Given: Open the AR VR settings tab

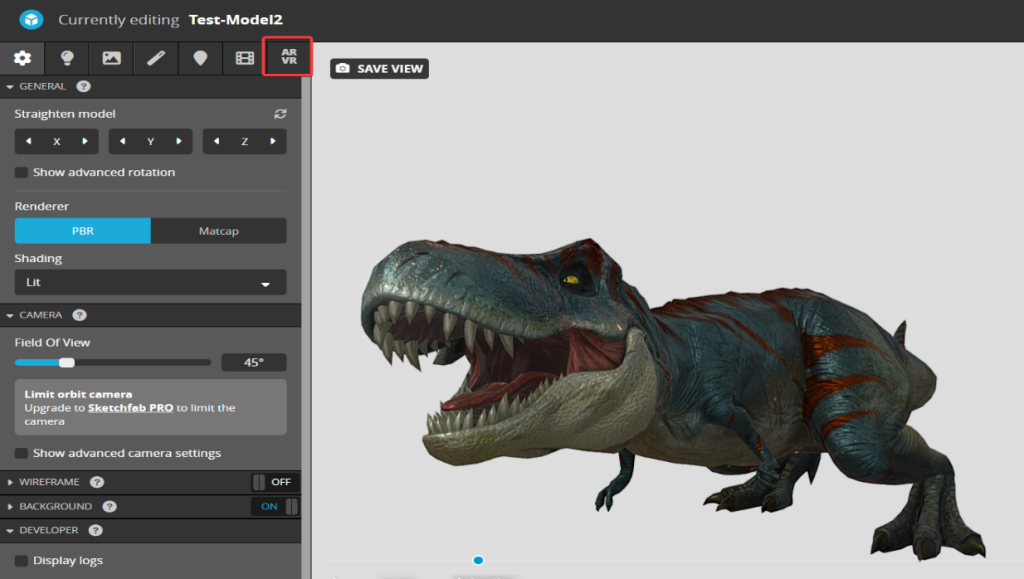Looking at the screenshot, I should tap(289, 57).
